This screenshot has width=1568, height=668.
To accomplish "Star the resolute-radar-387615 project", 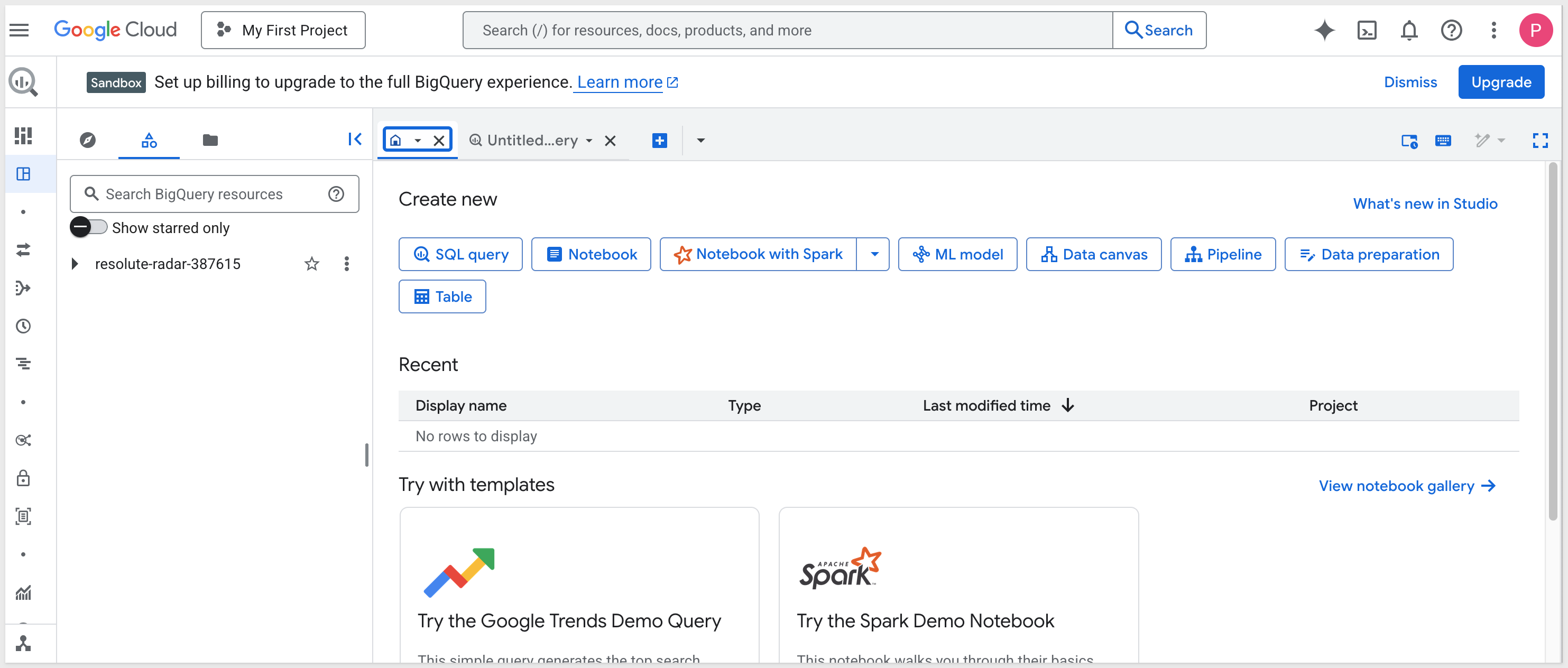I will click(312, 264).
